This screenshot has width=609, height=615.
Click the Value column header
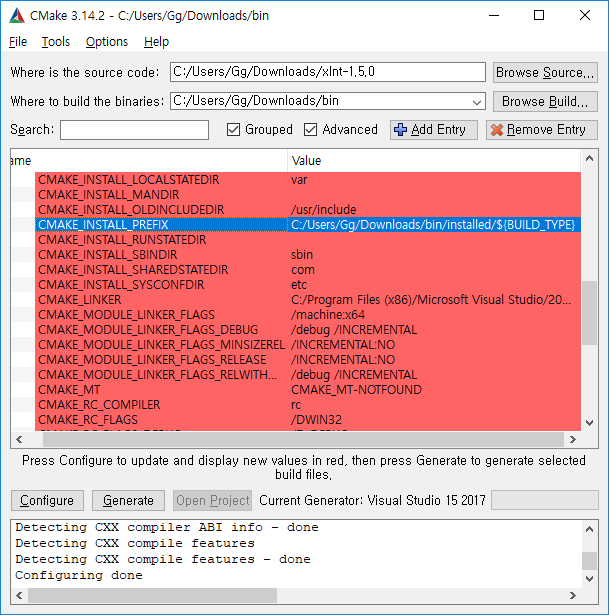point(434,160)
